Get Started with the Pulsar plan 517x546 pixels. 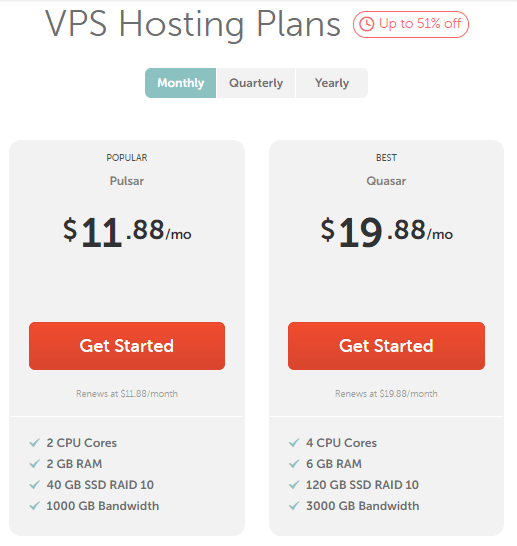point(127,346)
